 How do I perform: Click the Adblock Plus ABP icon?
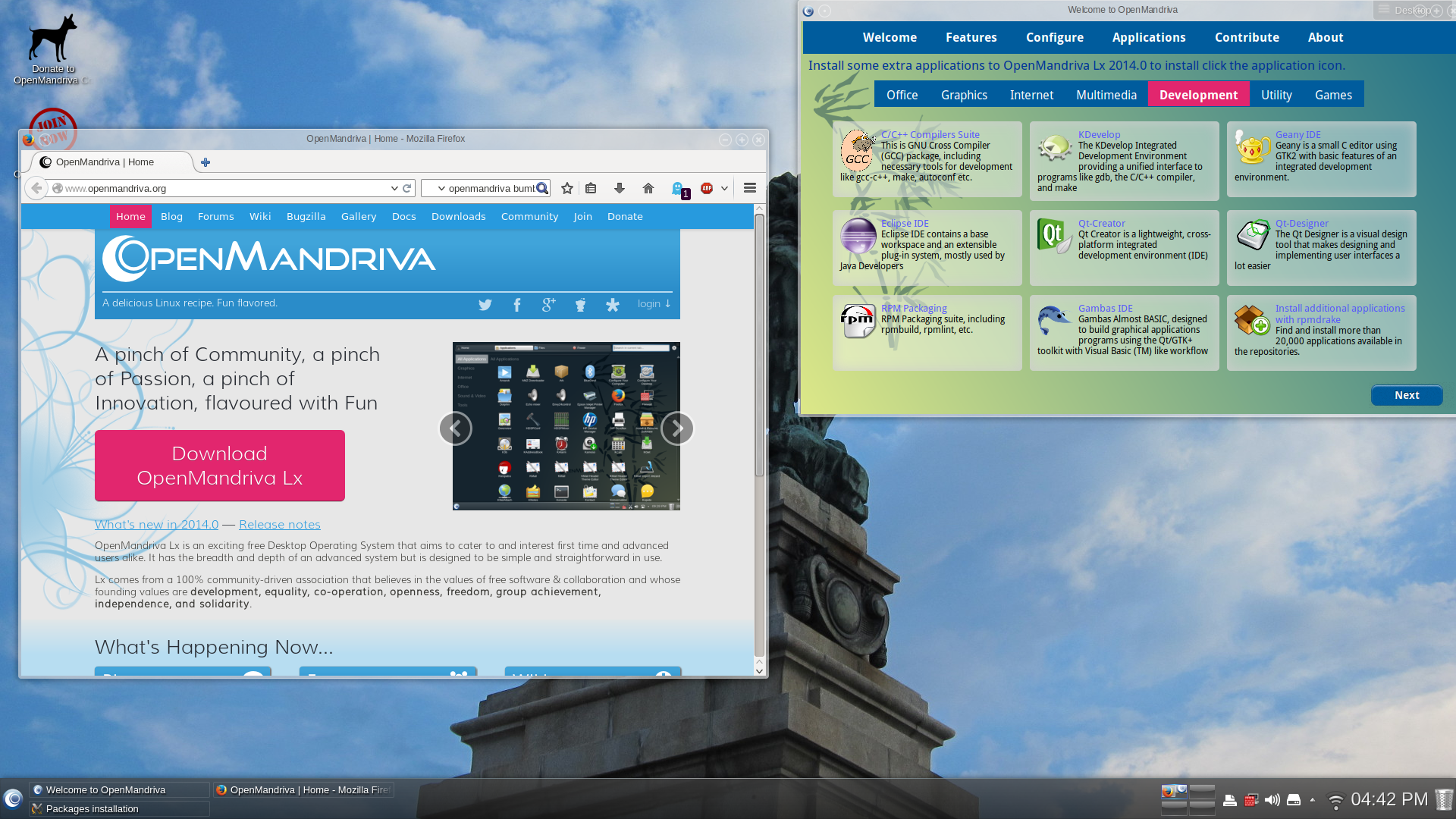point(707,188)
